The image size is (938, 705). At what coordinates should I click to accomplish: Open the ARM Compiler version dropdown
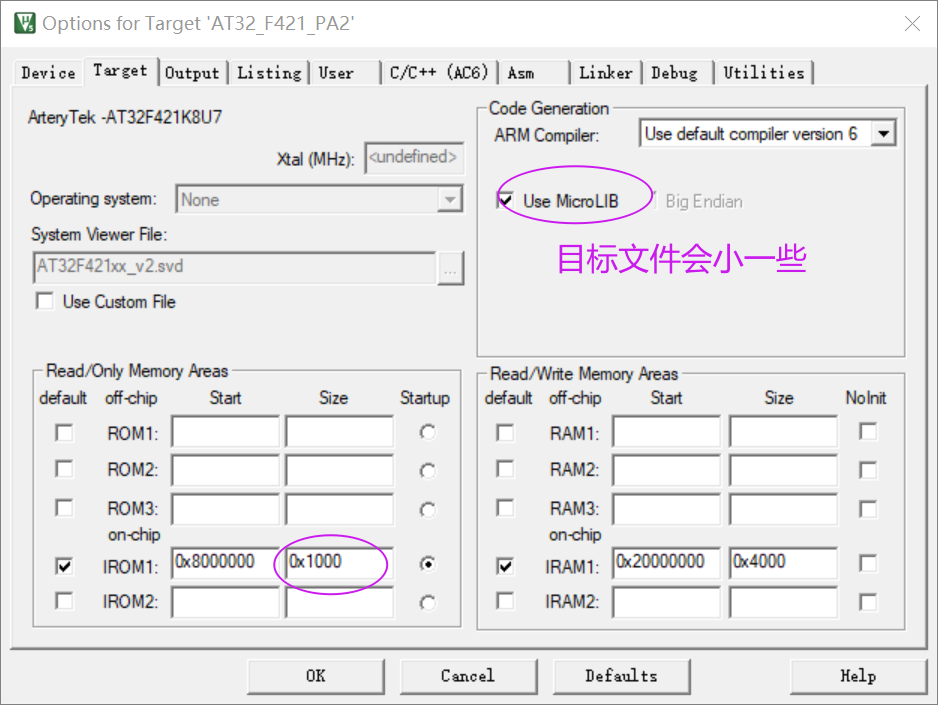(x=884, y=133)
